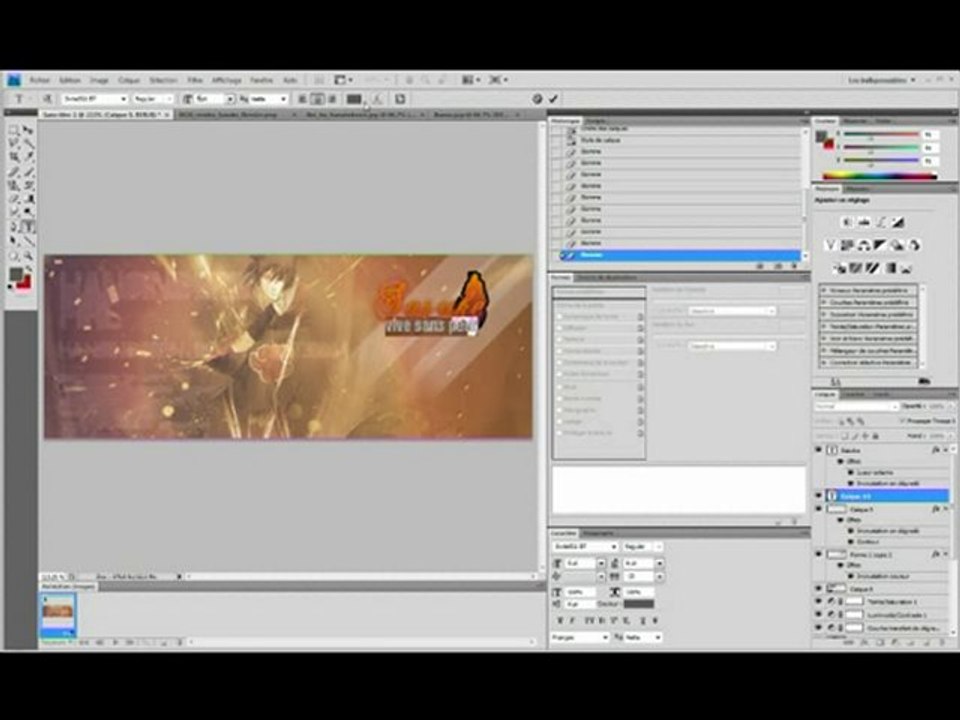The image size is (960, 720).
Task: Hide the Luminosité/Contraste 1 adjustment layer
Action: pyautogui.click(x=819, y=615)
